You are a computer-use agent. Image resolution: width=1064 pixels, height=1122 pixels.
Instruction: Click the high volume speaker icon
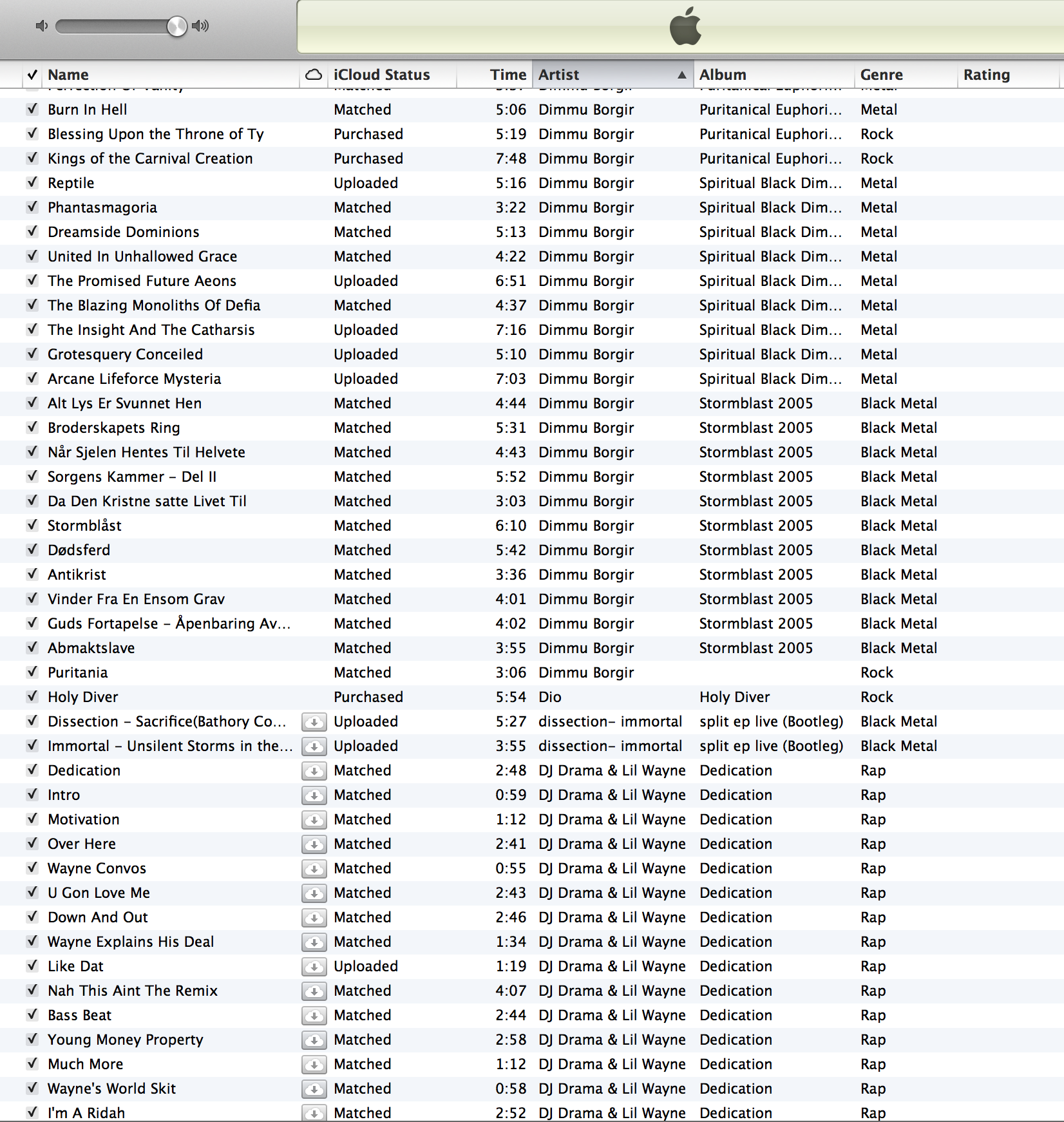coord(201,26)
